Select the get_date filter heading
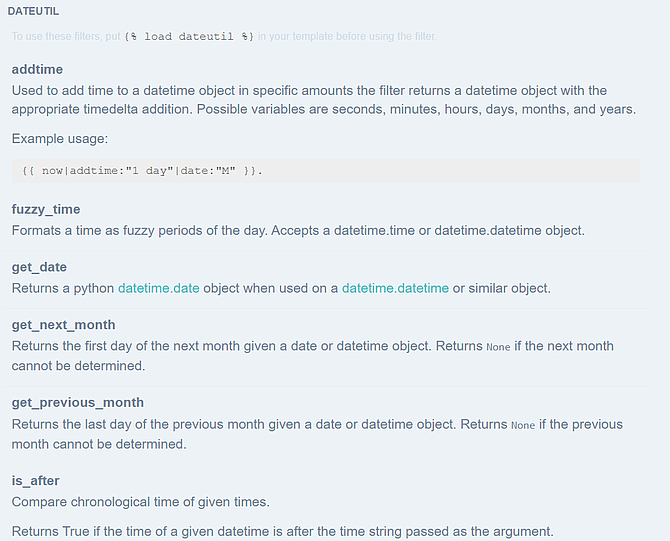This screenshot has height=541, width=670. pos(39,267)
